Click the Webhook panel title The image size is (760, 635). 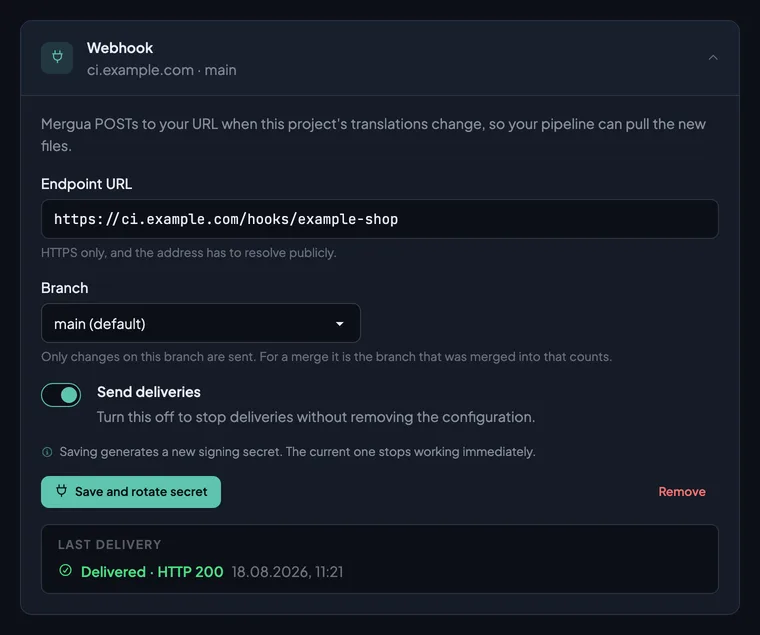pos(120,48)
